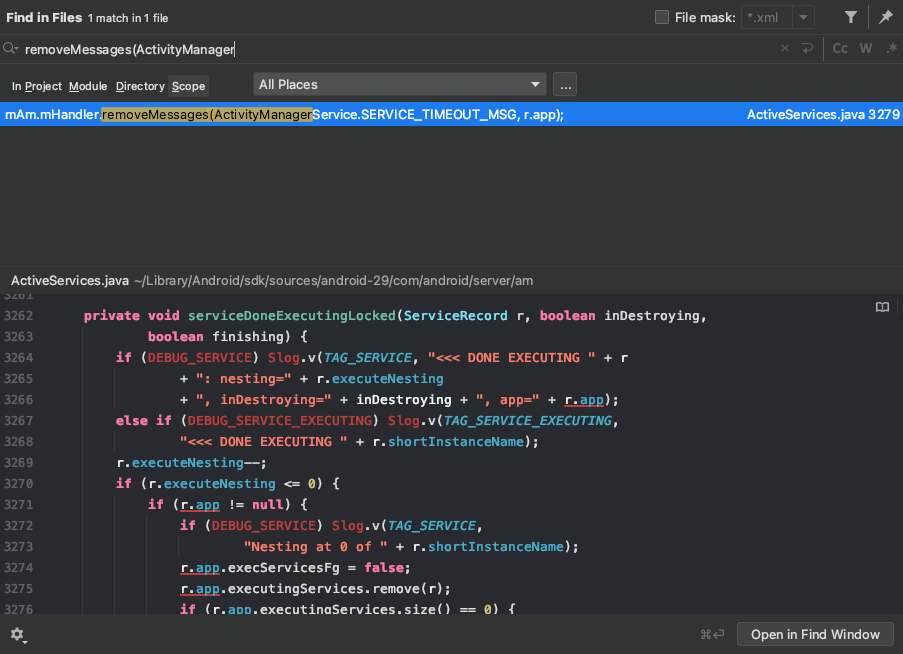Click the ellipsis button to edit scopes
This screenshot has width=903, height=654.
(565, 85)
